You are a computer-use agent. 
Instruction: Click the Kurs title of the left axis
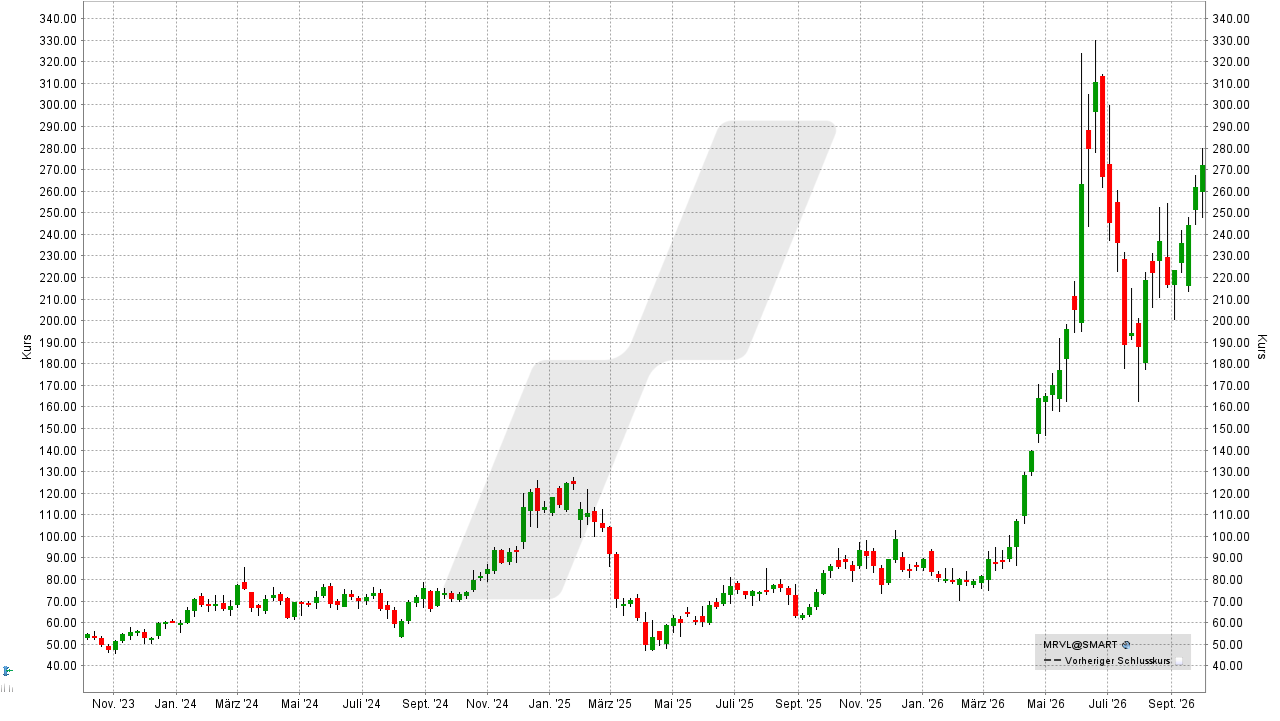pos(27,347)
